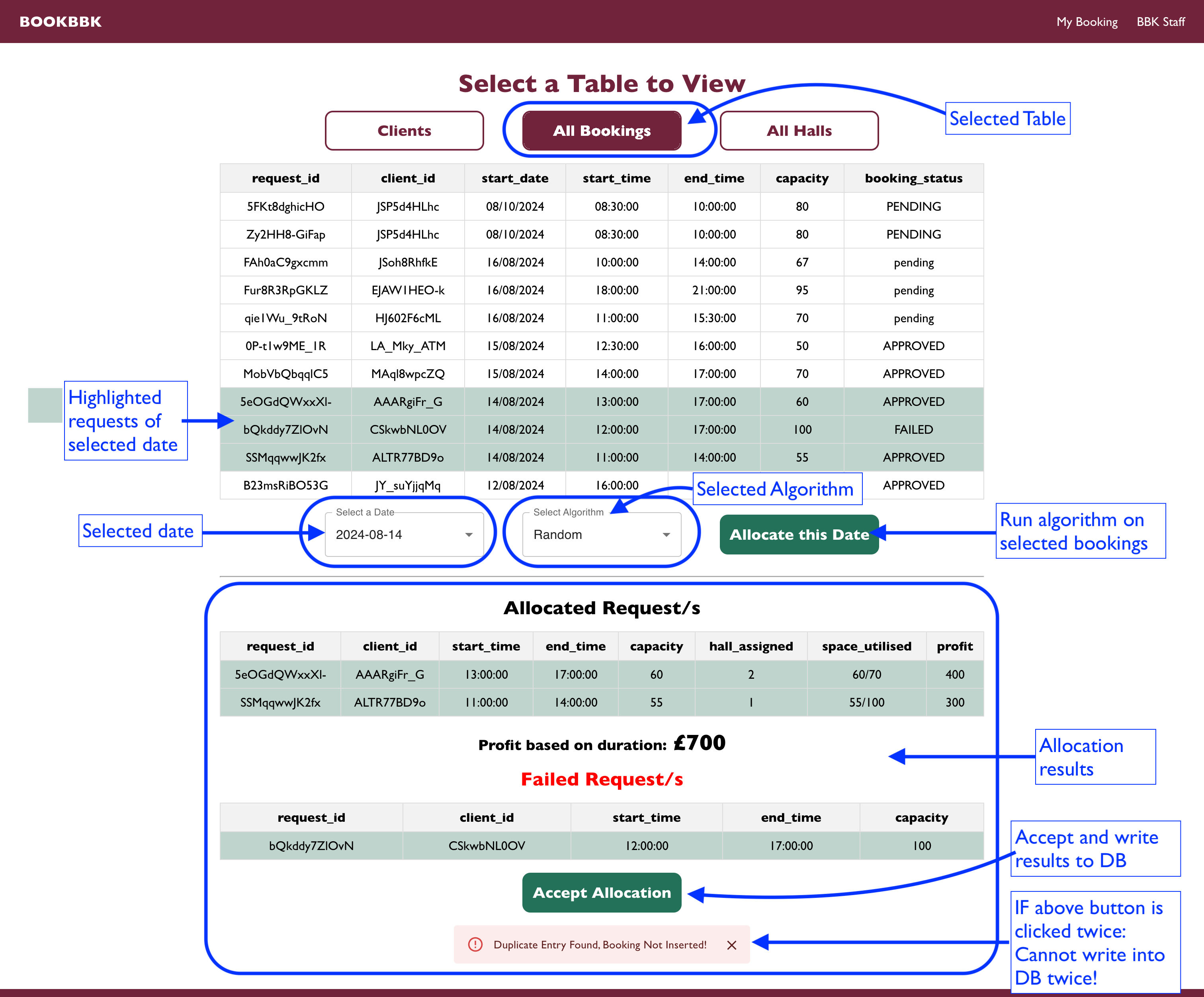Choose the All Bookings tab
The image size is (1204, 997).
pyautogui.click(x=602, y=131)
